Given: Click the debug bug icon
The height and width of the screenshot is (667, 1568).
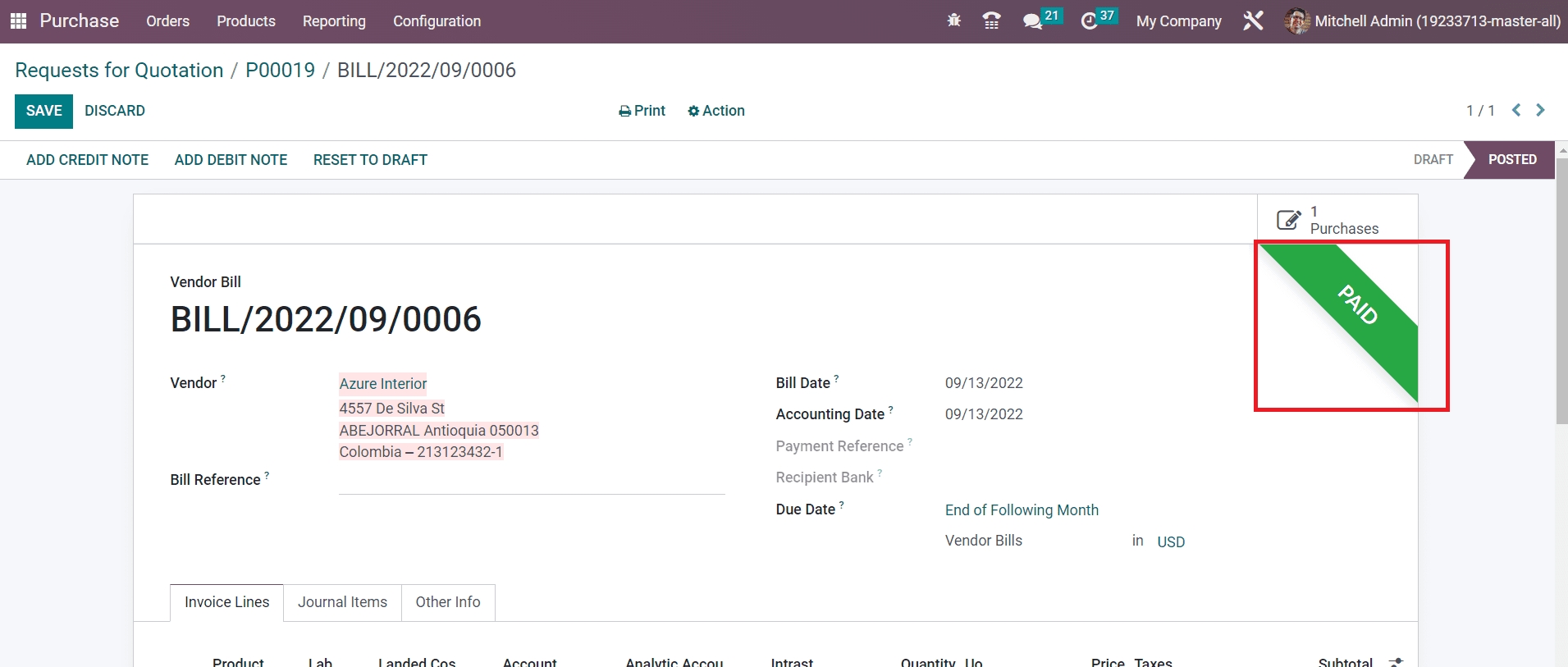Looking at the screenshot, I should tap(953, 21).
